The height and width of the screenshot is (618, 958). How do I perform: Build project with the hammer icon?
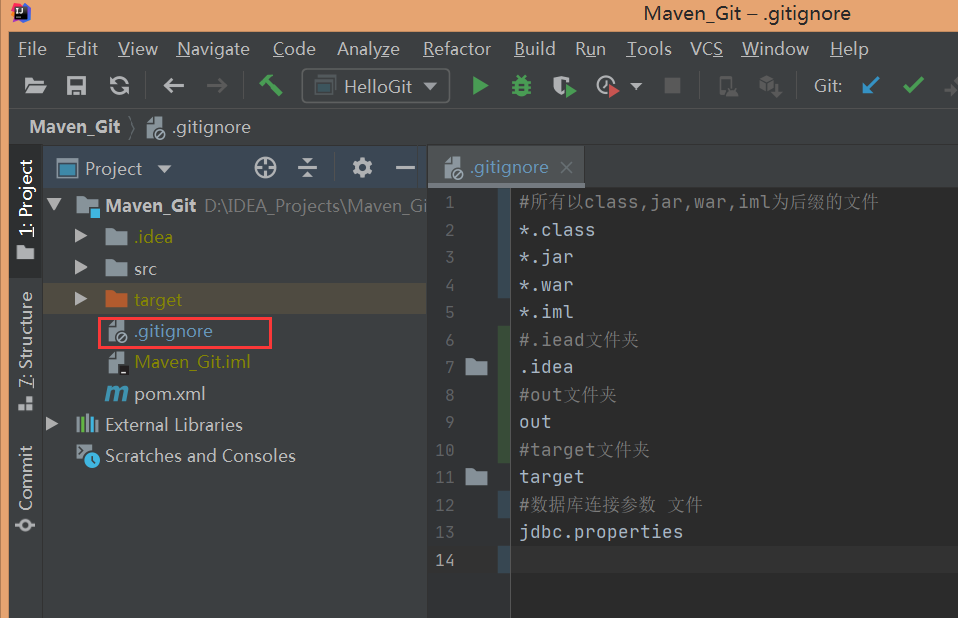[271, 85]
